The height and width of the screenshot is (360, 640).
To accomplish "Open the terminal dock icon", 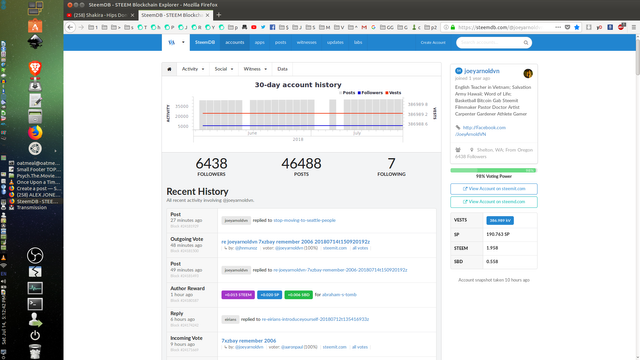I will (35, 304).
